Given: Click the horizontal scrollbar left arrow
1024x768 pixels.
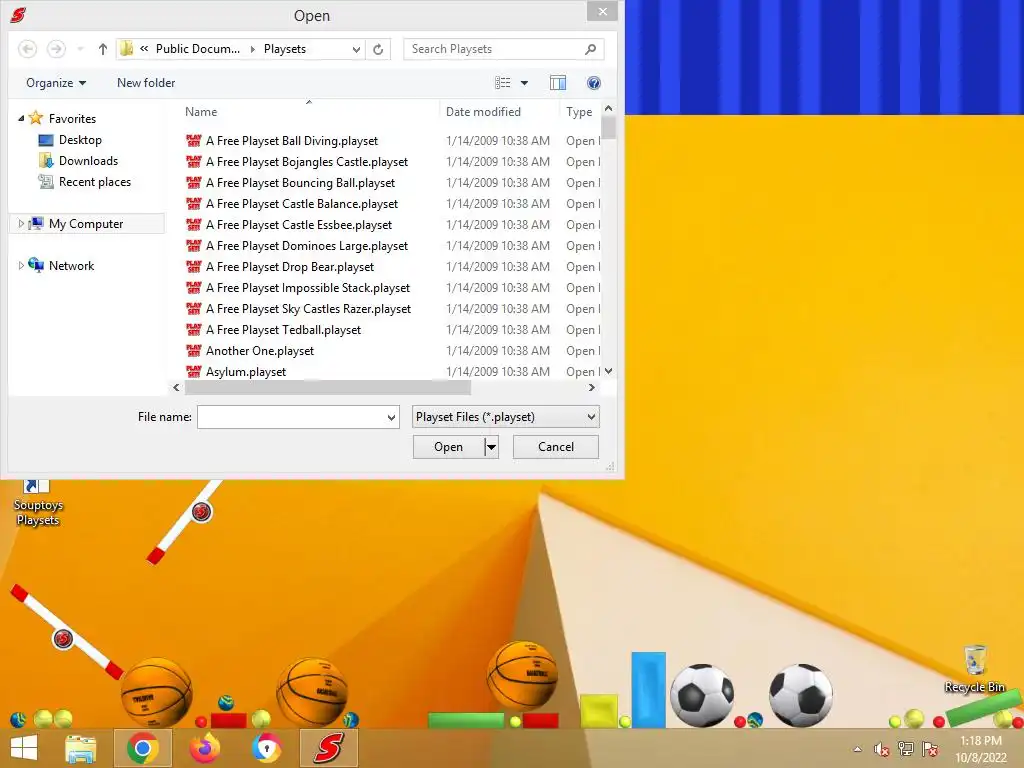Looking at the screenshot, I should (176, 387).
